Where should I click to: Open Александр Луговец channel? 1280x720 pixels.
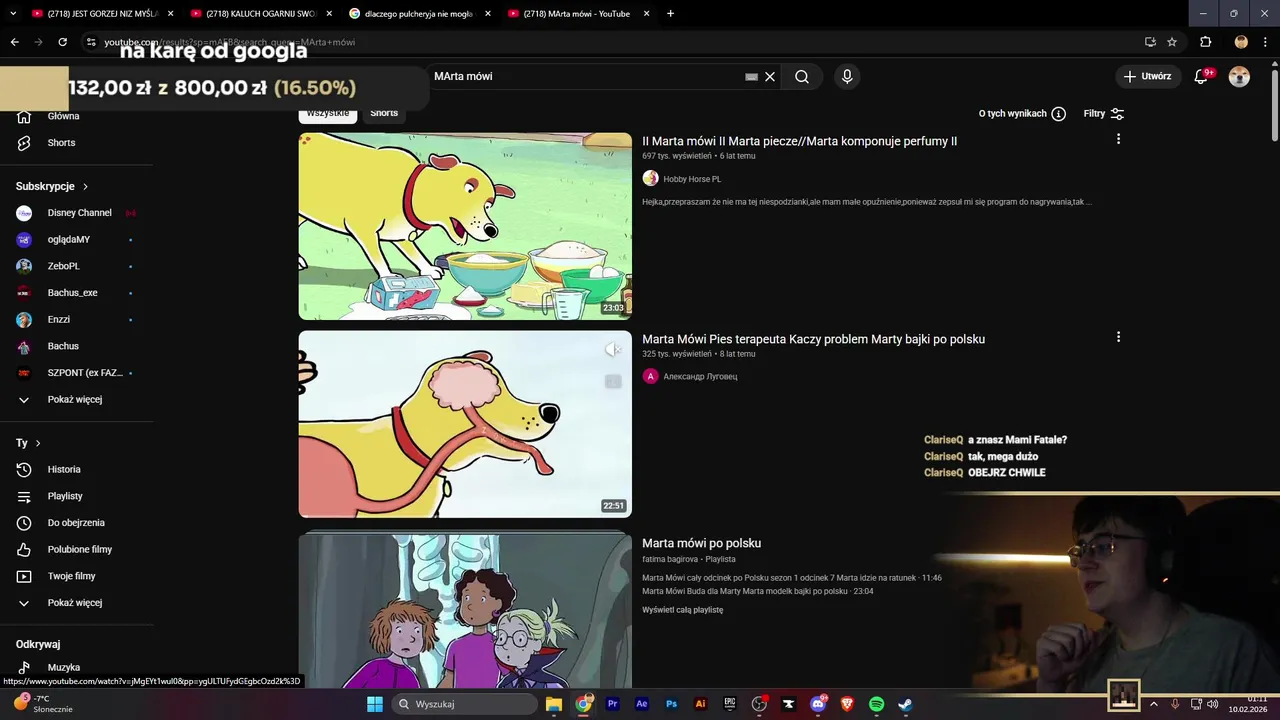click(700, 377)
